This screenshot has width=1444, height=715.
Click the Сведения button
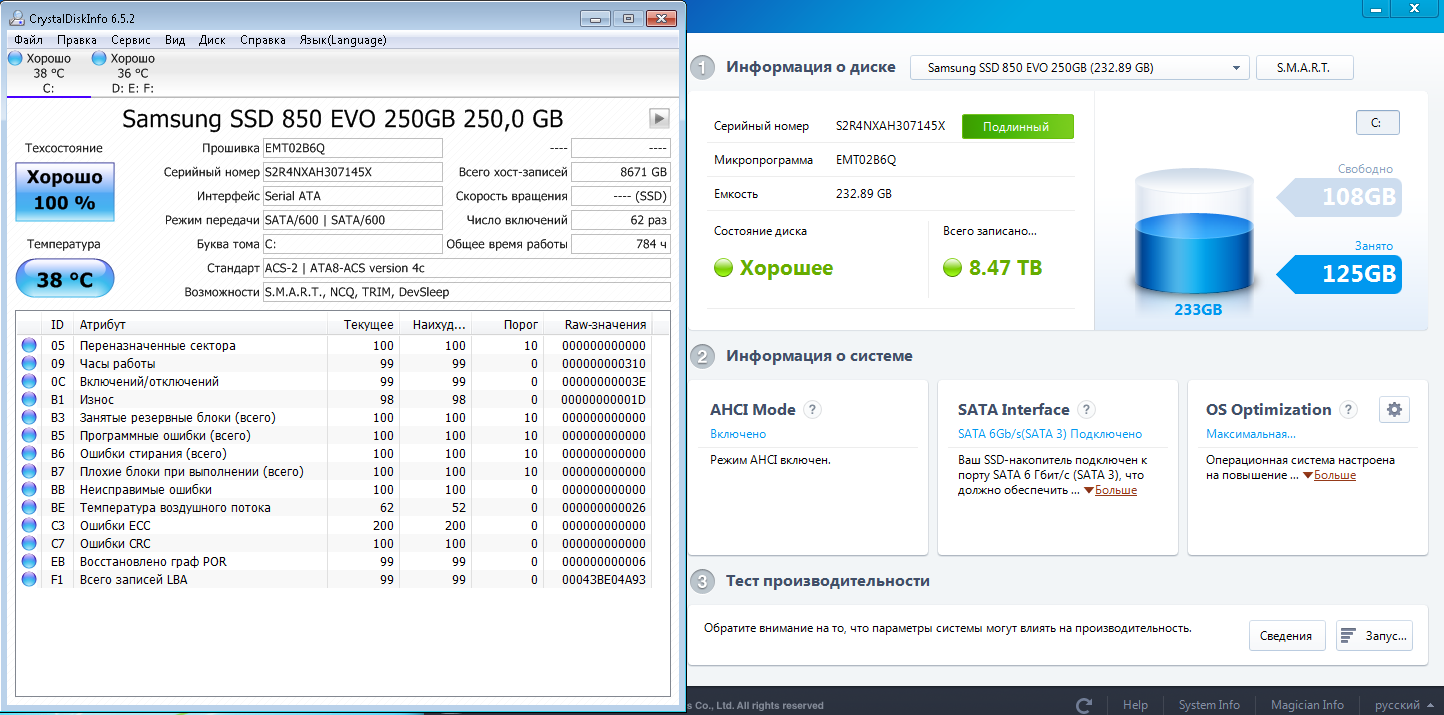coord(1286,636)
